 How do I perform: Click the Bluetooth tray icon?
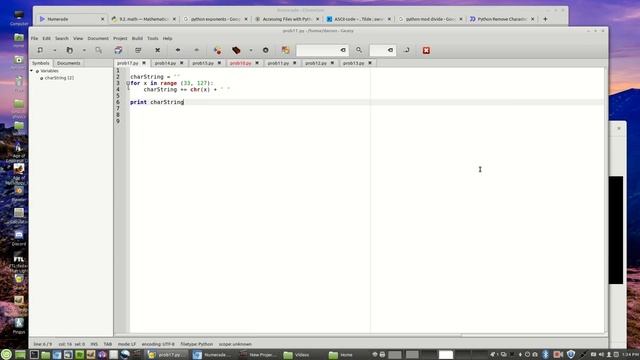545,354
